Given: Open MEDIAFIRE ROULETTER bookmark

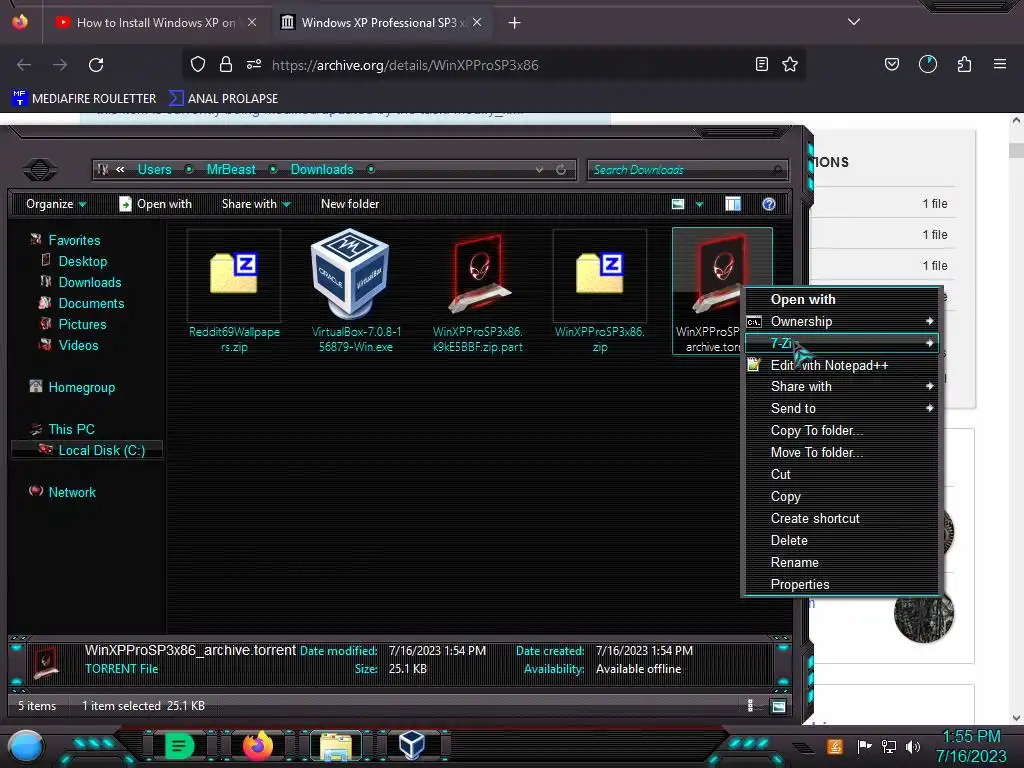Looking at the screenshot, I should tap(84, 99).
